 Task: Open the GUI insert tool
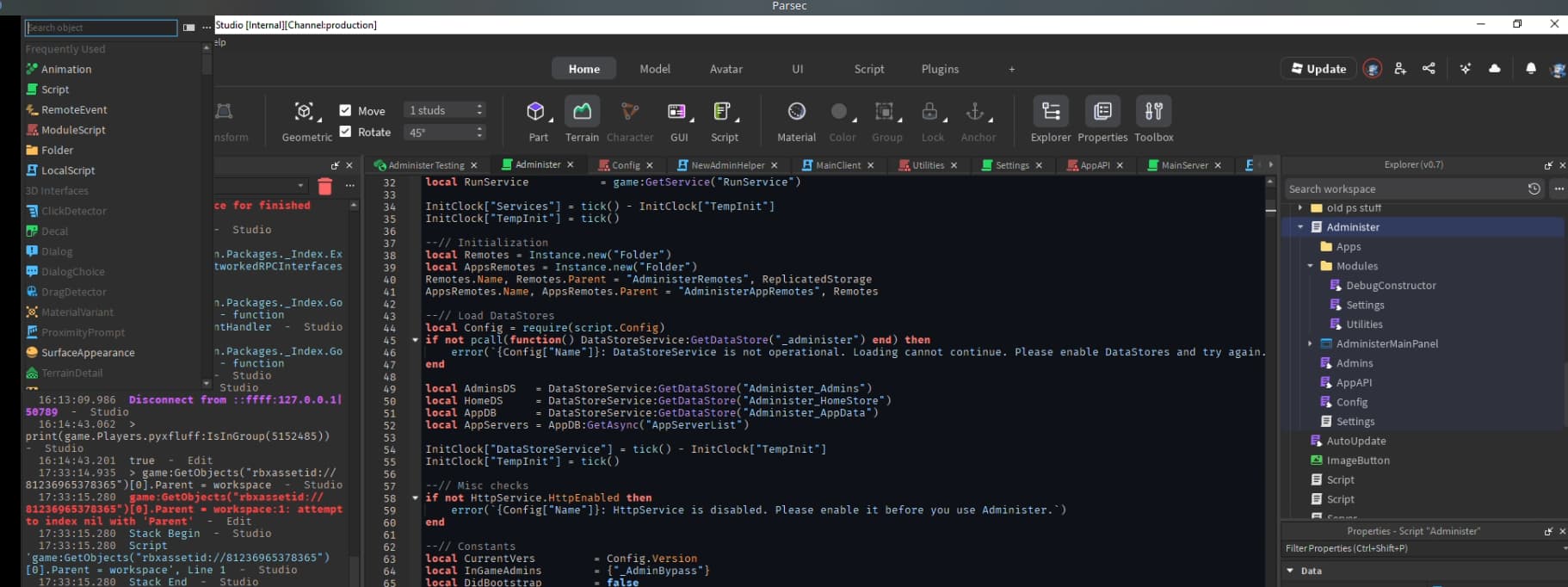coord(676,111)
